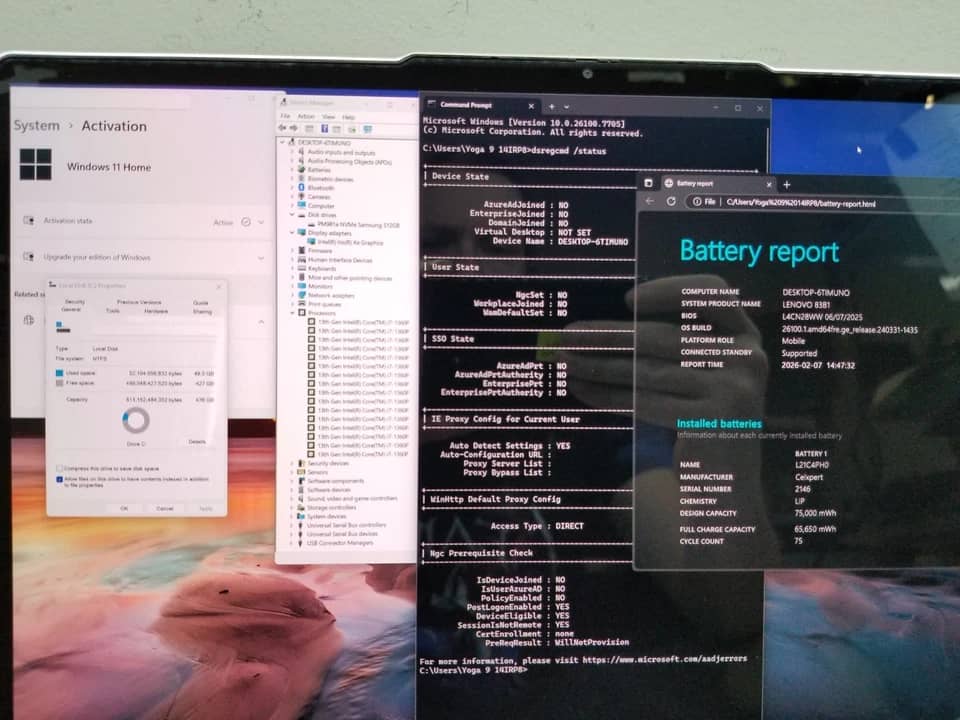The height and width of the screenshot is (720, 960).
Task: Switch to the Security tab in disk Properties
Action: [x=75, y=302]
